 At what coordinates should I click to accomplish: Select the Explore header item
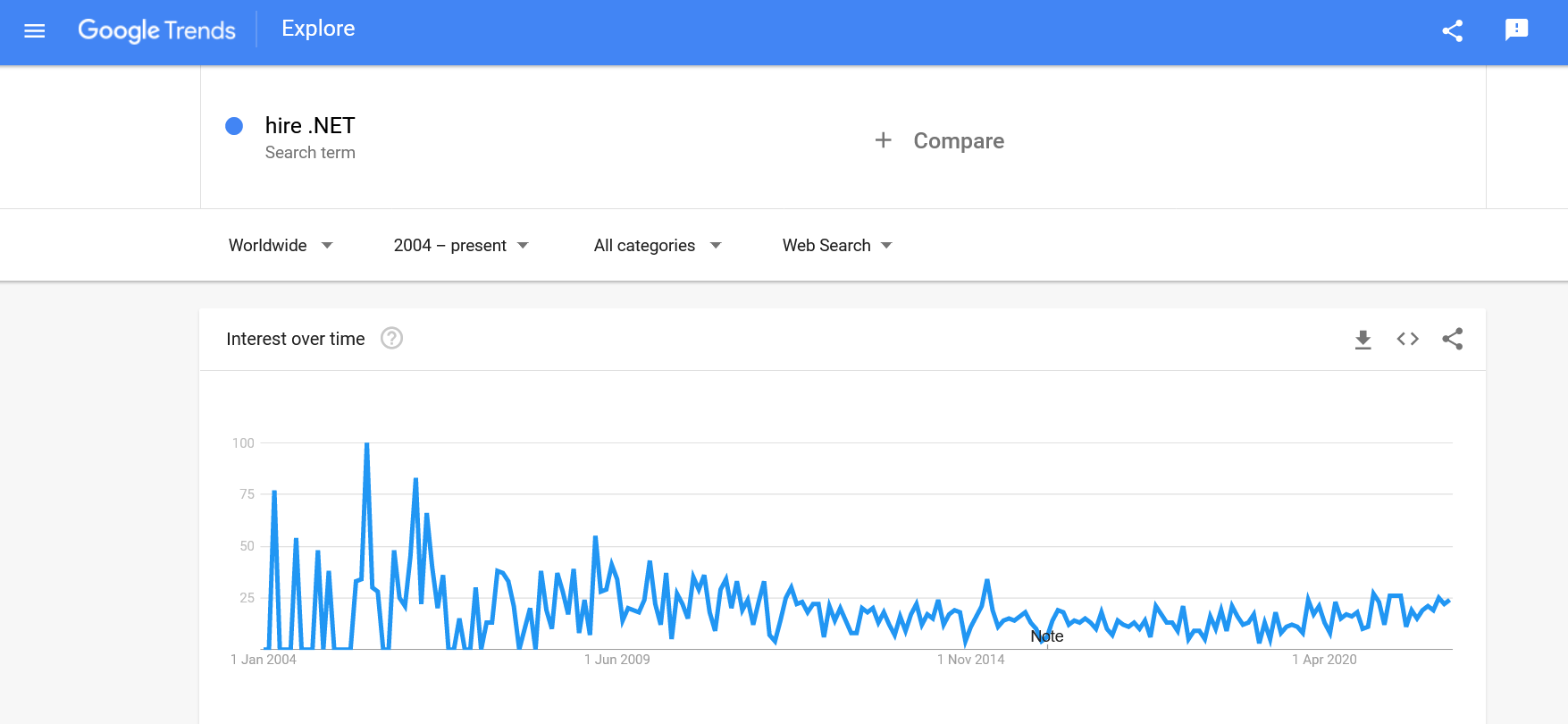pos(318,29)
